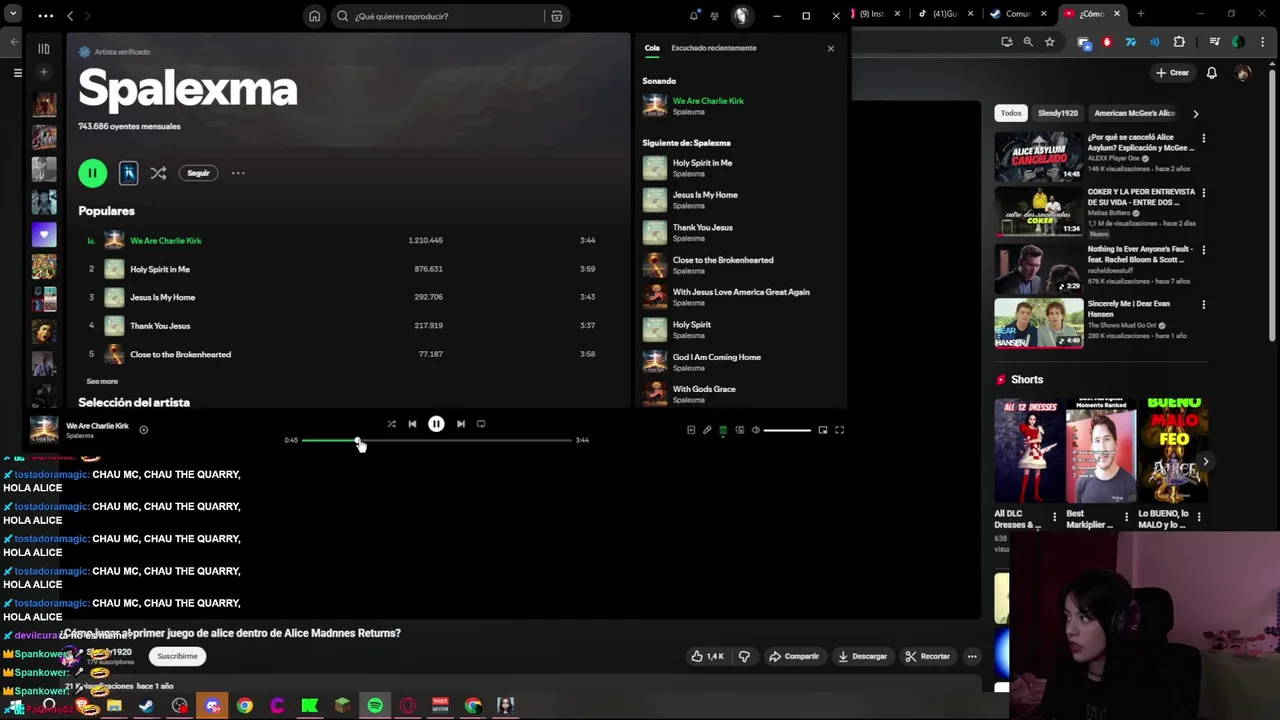
Task: Go to previous track in Spotify
Action: (x=412, y=424)
